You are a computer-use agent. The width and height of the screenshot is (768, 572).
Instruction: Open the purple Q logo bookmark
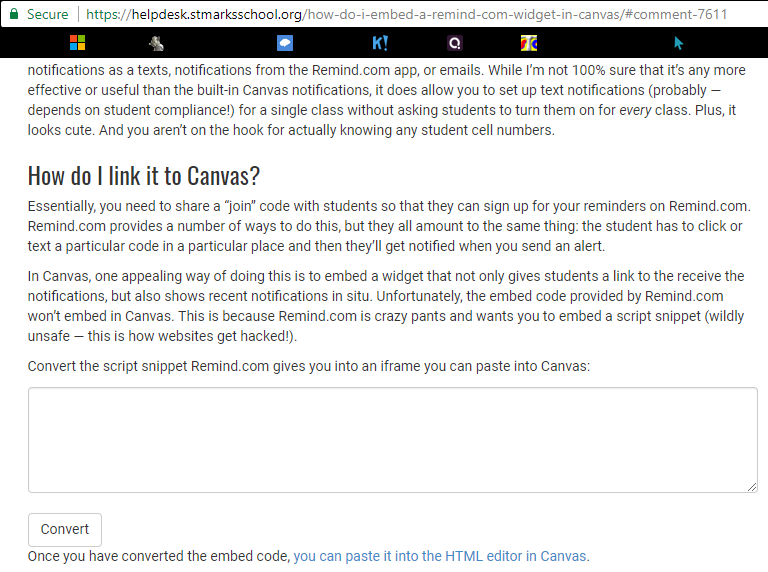(455, 43)
